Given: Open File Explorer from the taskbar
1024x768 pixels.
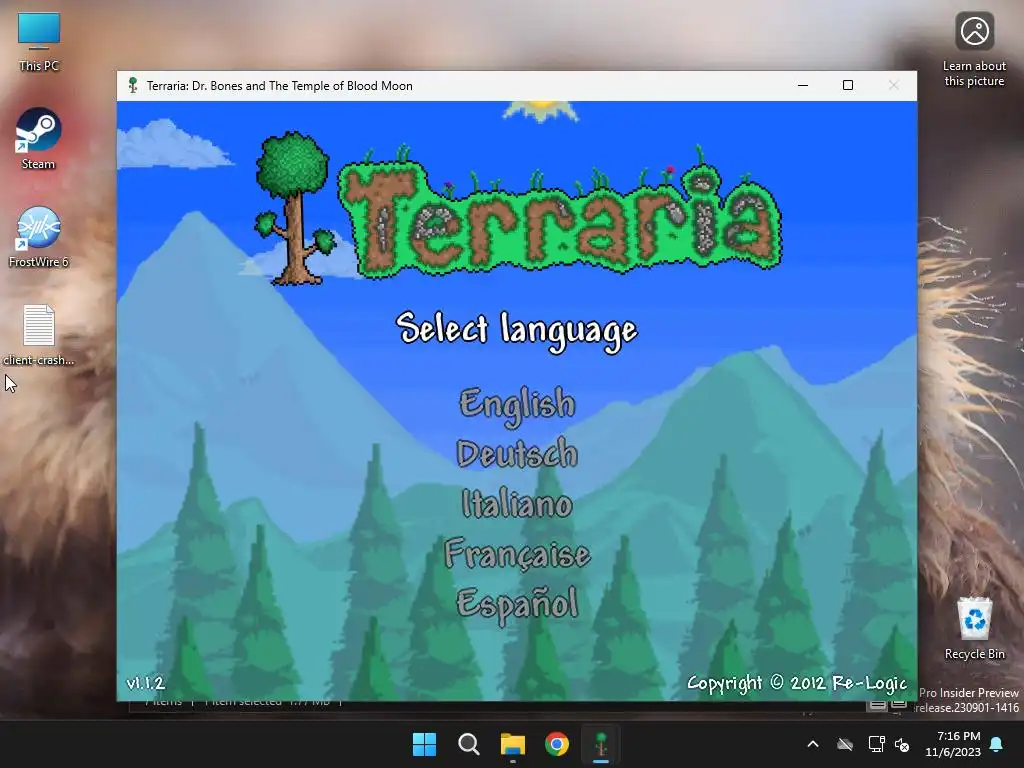Looking at the screenshot, I should [513, 744].
